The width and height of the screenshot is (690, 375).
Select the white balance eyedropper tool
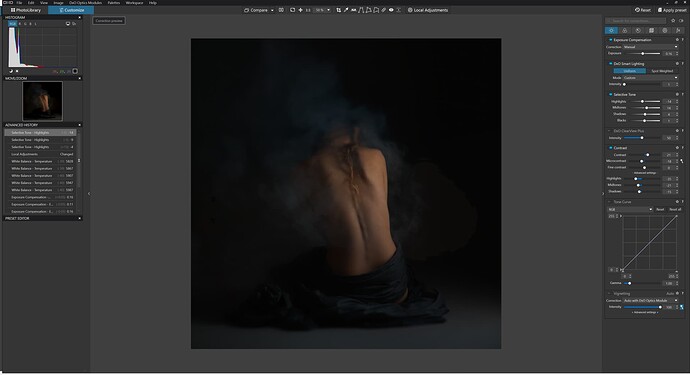(346, 10)
